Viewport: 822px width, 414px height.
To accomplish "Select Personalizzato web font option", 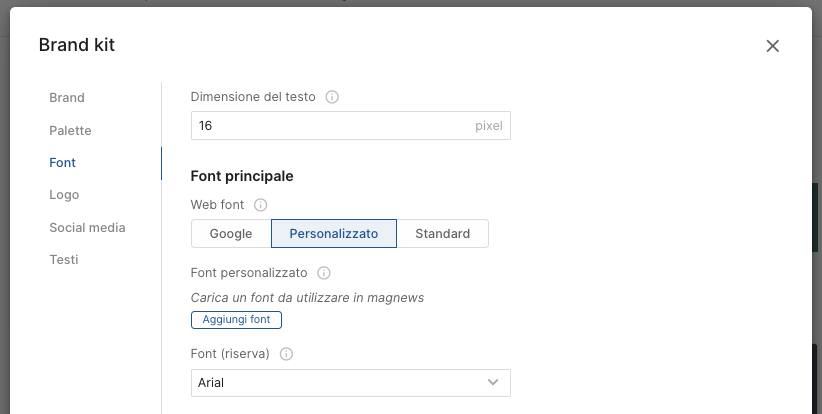I will click(334, 234).
